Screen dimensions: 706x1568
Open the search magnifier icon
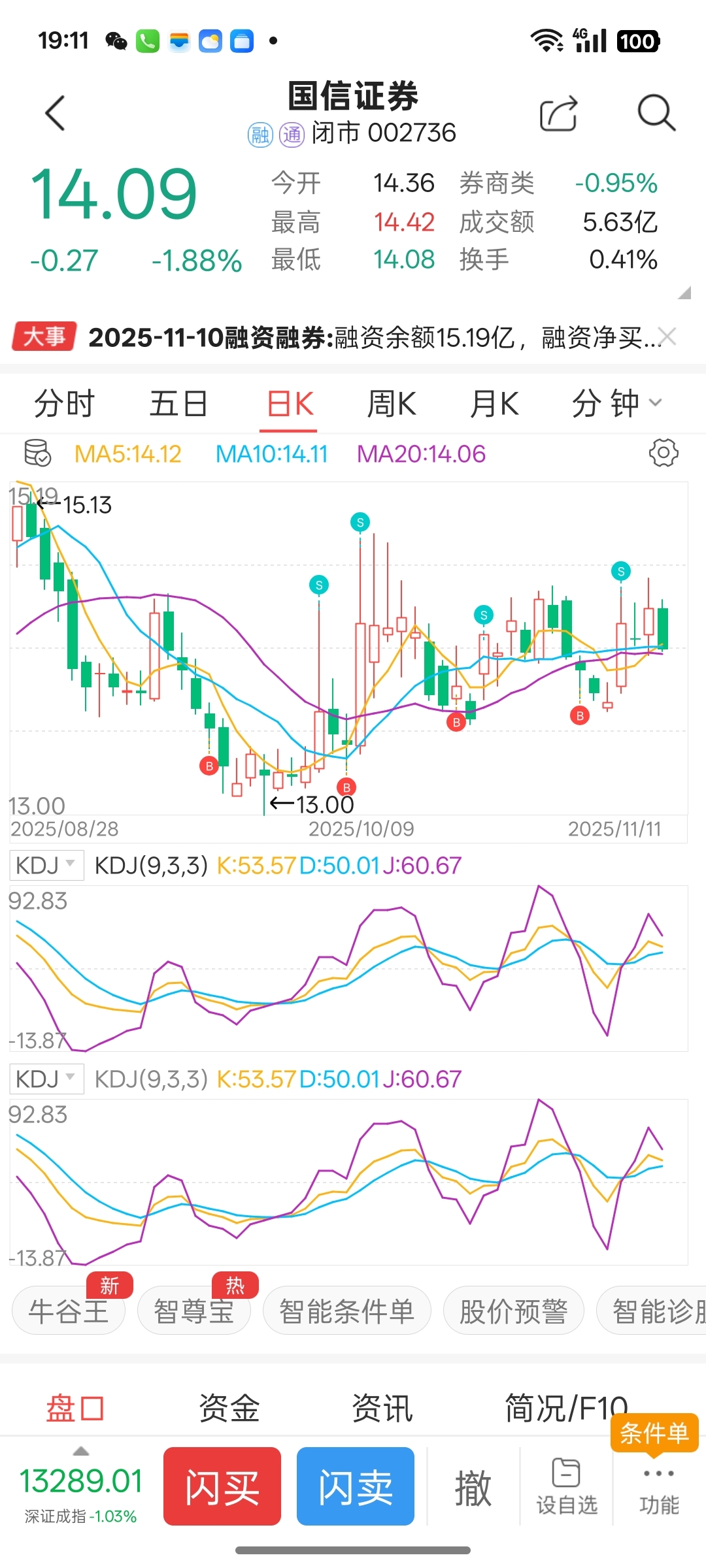tap(656, 114)
